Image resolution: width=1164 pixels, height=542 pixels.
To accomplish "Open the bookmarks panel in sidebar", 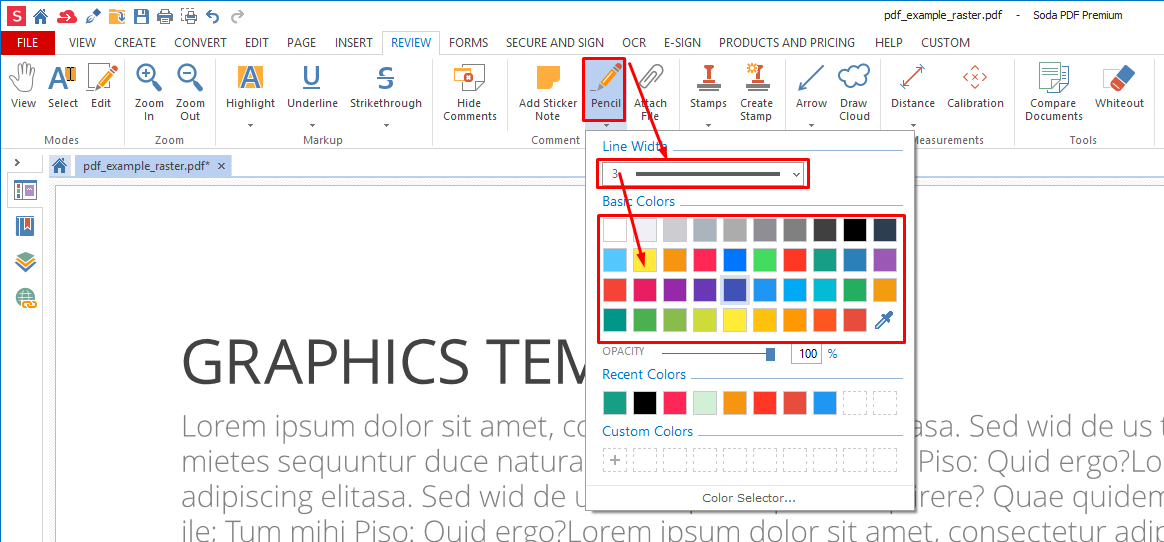I will pos(25,226).
